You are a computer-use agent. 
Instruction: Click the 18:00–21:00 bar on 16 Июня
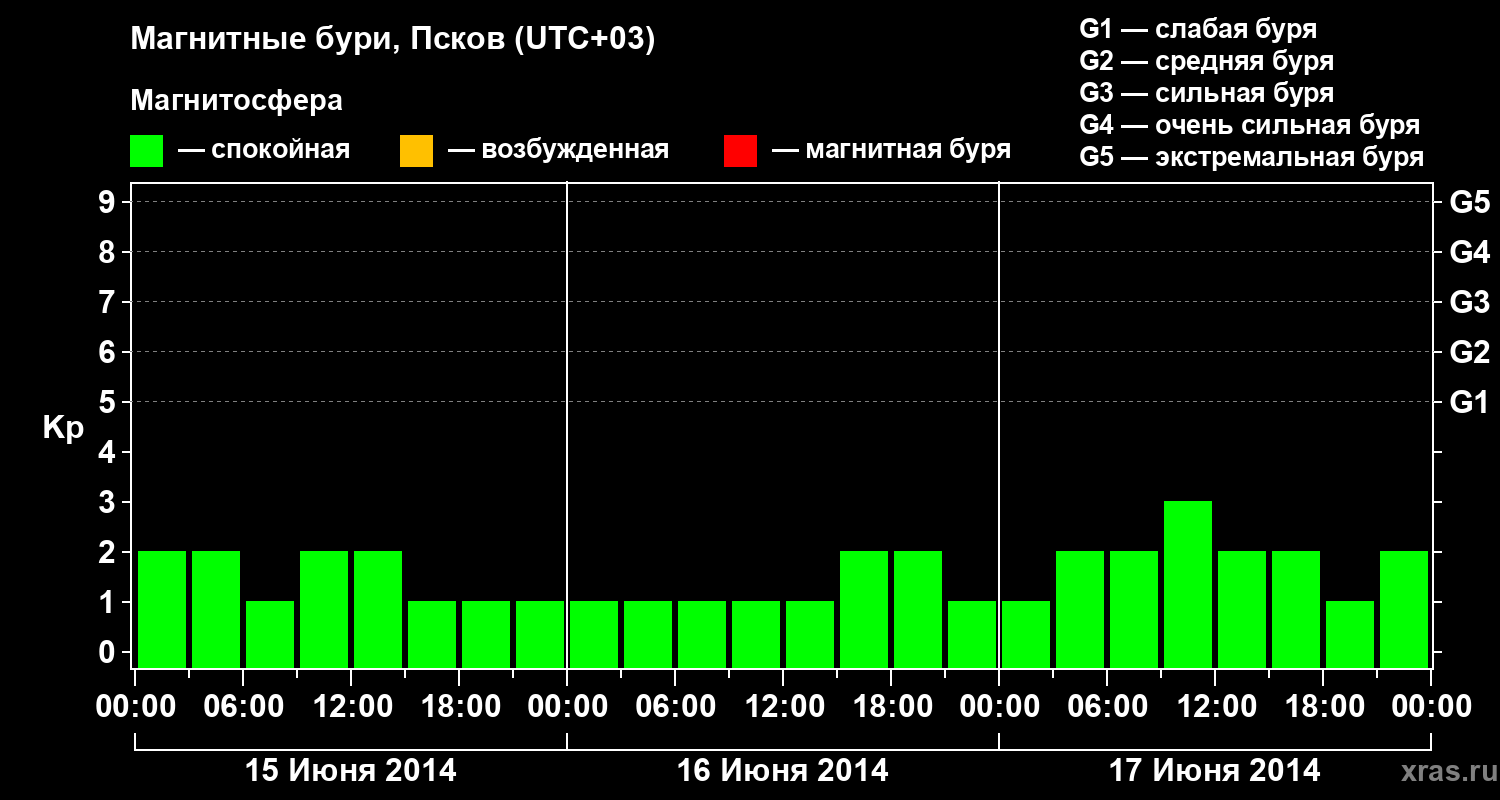pyautogui.click(x=918, y=609)
